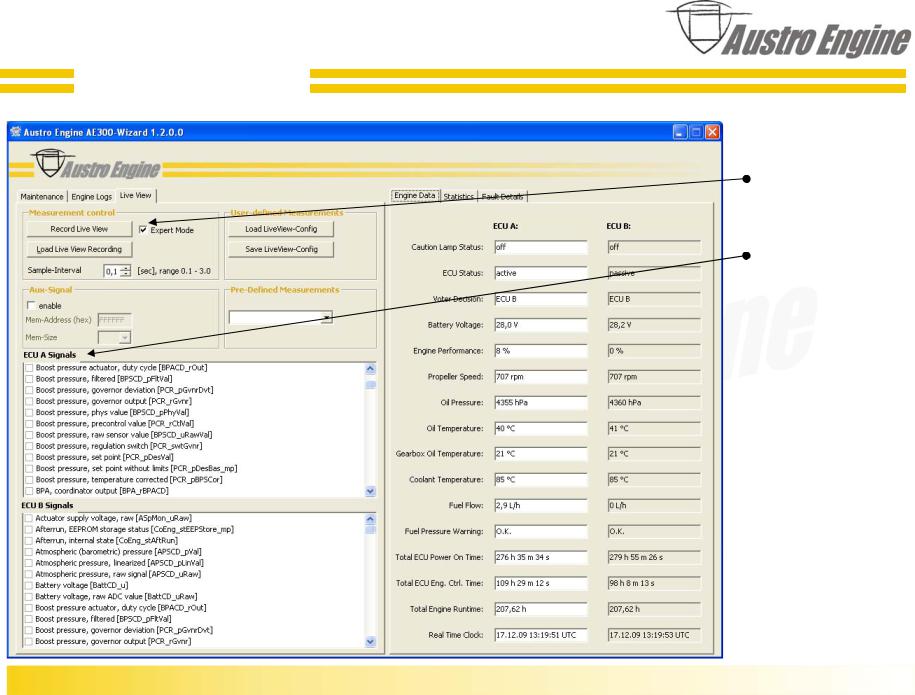Click the ECU B Oil Pressure value 4360 hPa
This screenshot has height=695, width=915.
[654, 403]
